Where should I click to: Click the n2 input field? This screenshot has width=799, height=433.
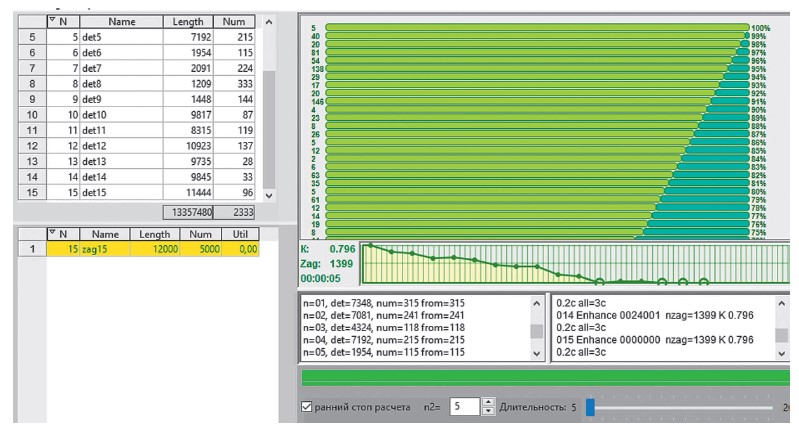coord(463,408)
